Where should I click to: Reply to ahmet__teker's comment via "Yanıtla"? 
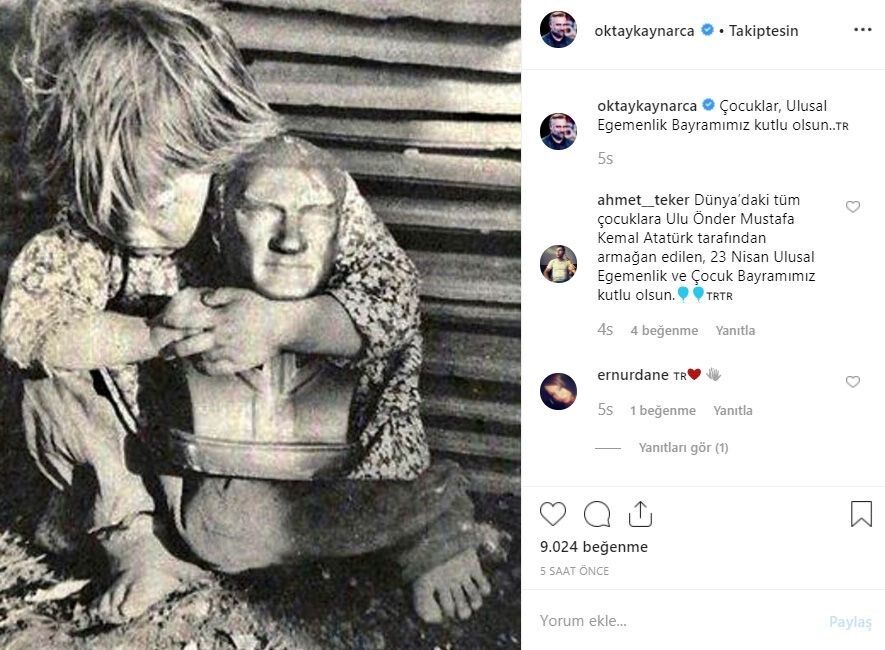coord(735,330)
